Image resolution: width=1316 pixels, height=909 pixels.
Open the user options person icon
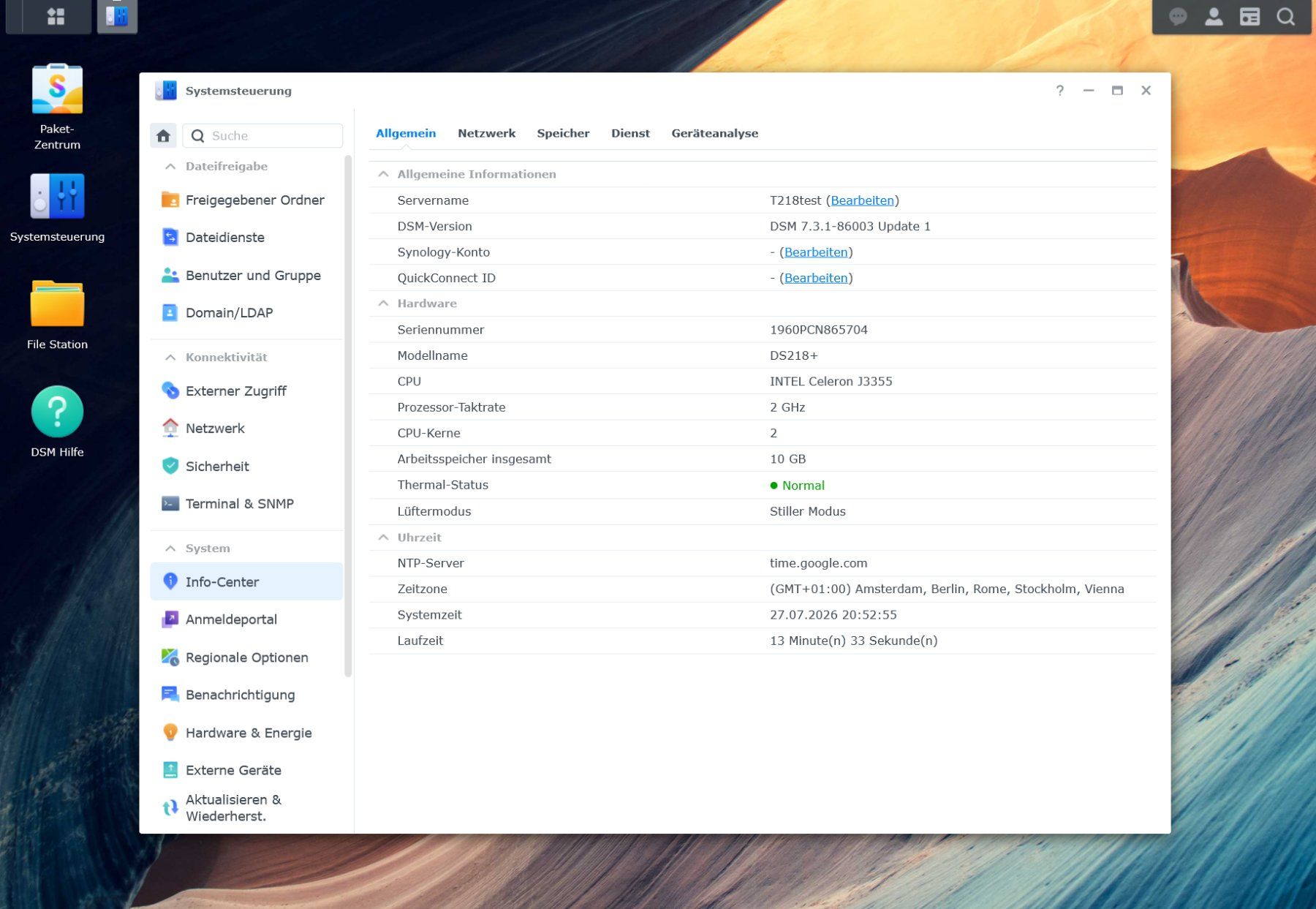pos(1214,17)
